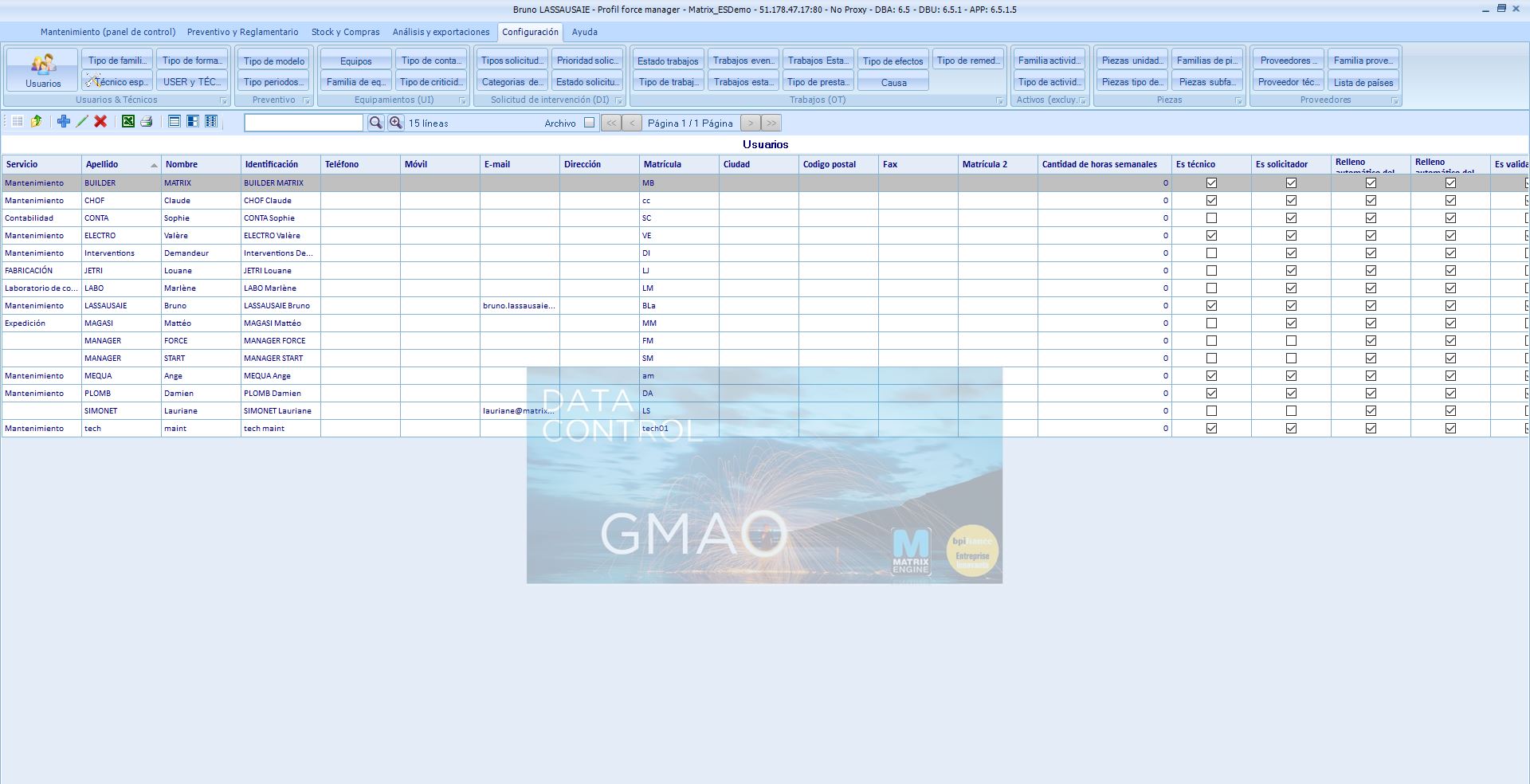This screenshot has height=784, width=1530.
Task: Export the user list to Excel
Action: click(127, 122)
